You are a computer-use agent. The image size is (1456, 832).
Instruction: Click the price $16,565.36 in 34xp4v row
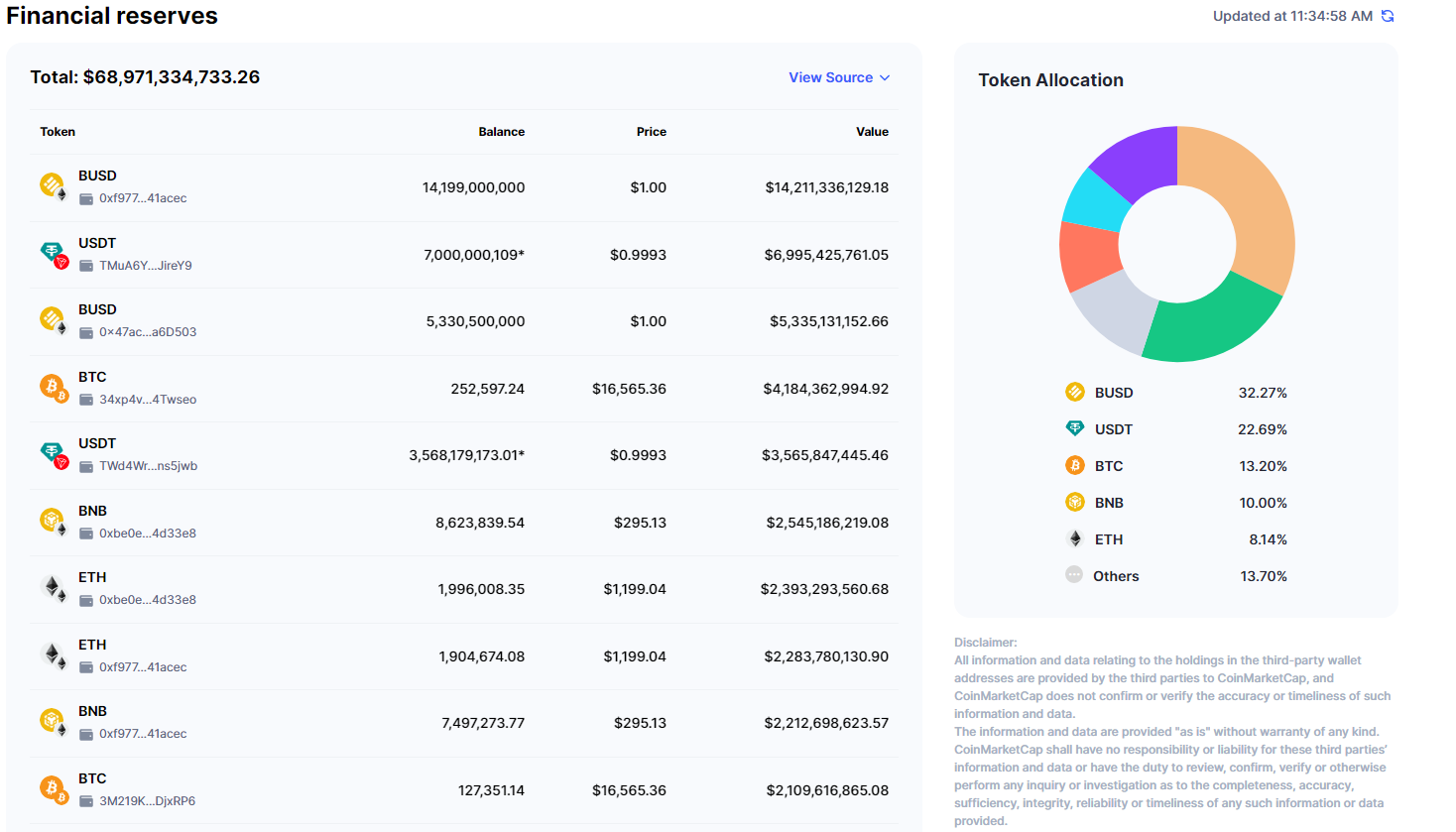coord(630,389)
